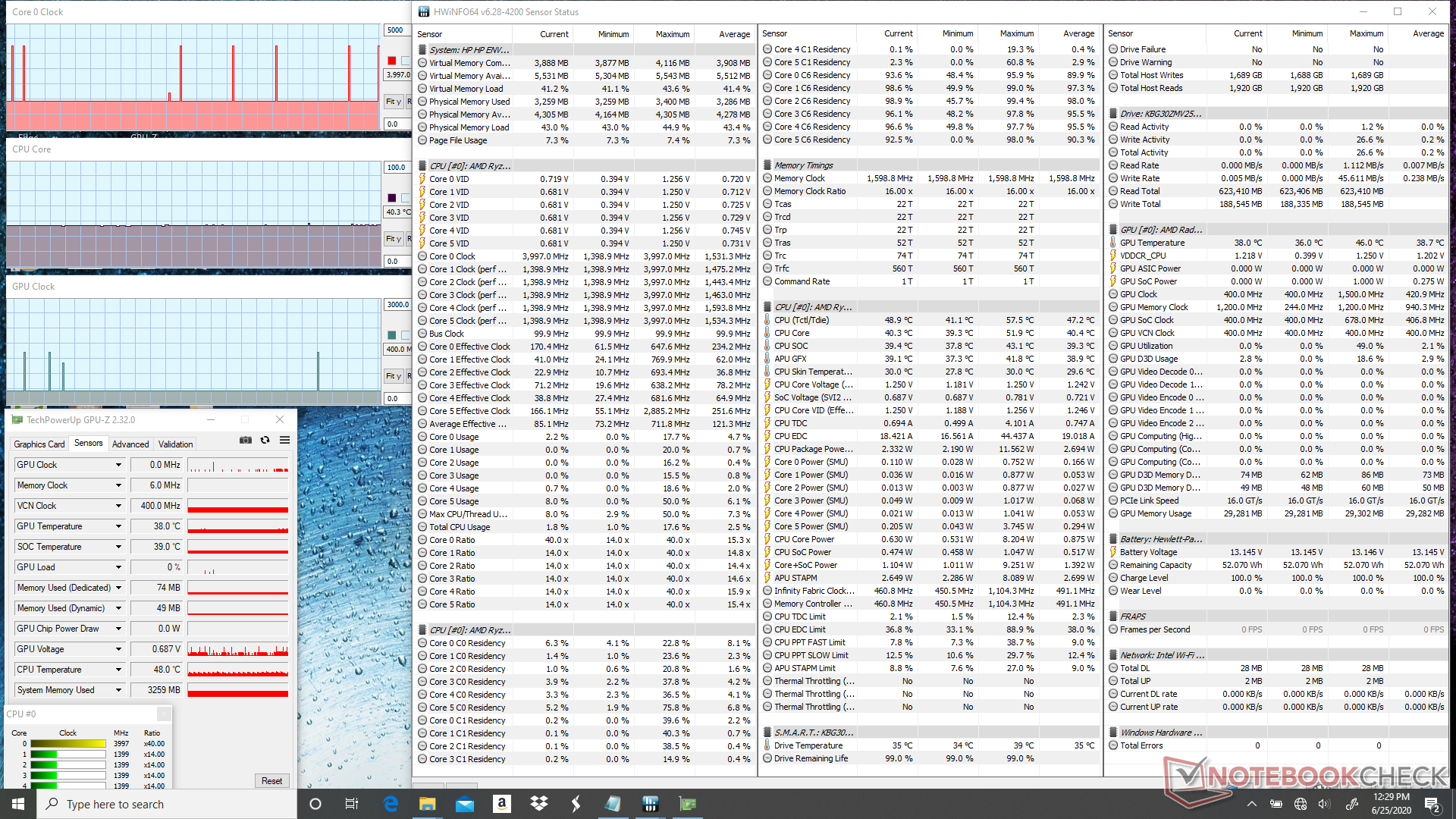
Task: Switch to the Graphics Card tab
Action: coord(39,444)
